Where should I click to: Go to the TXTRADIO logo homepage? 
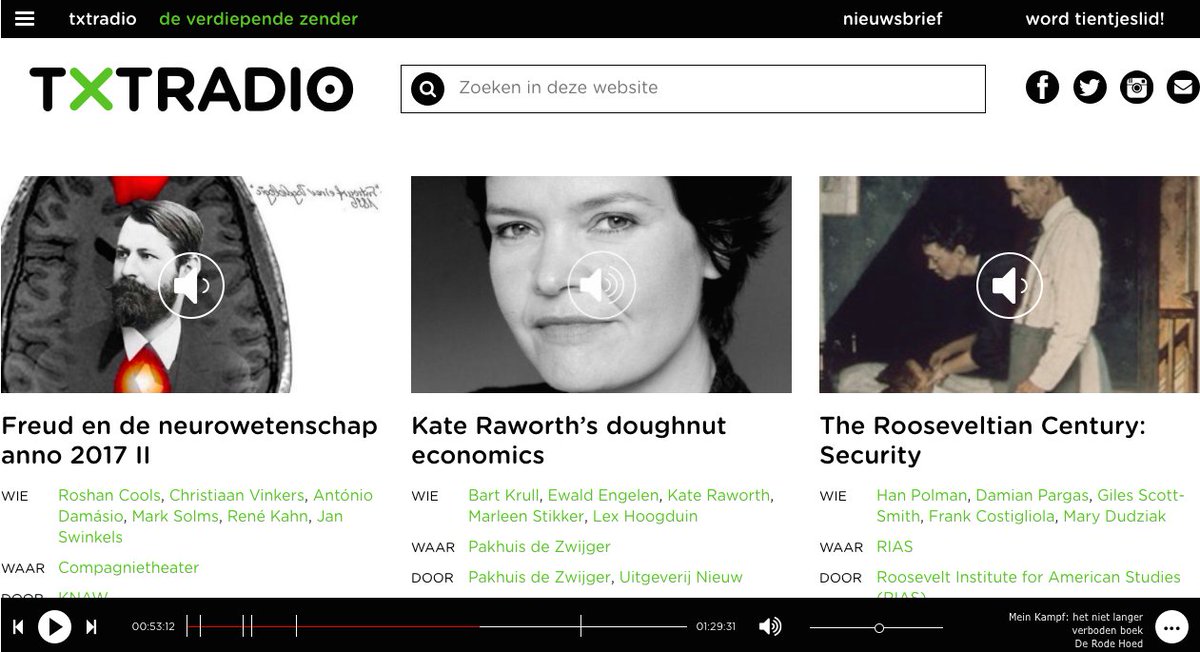point(191,89)
